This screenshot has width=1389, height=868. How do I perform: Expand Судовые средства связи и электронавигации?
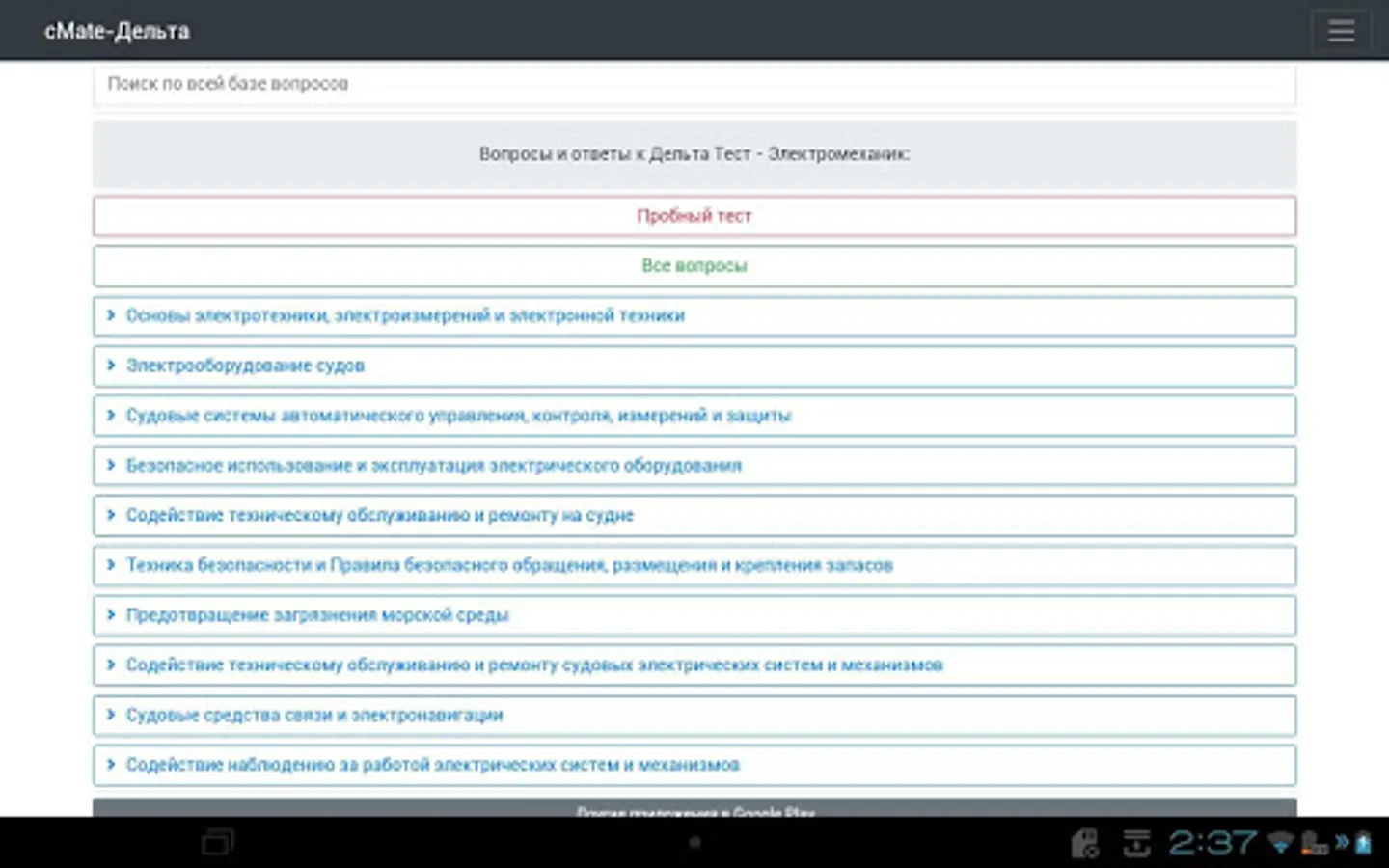click(x=694, y=716)
